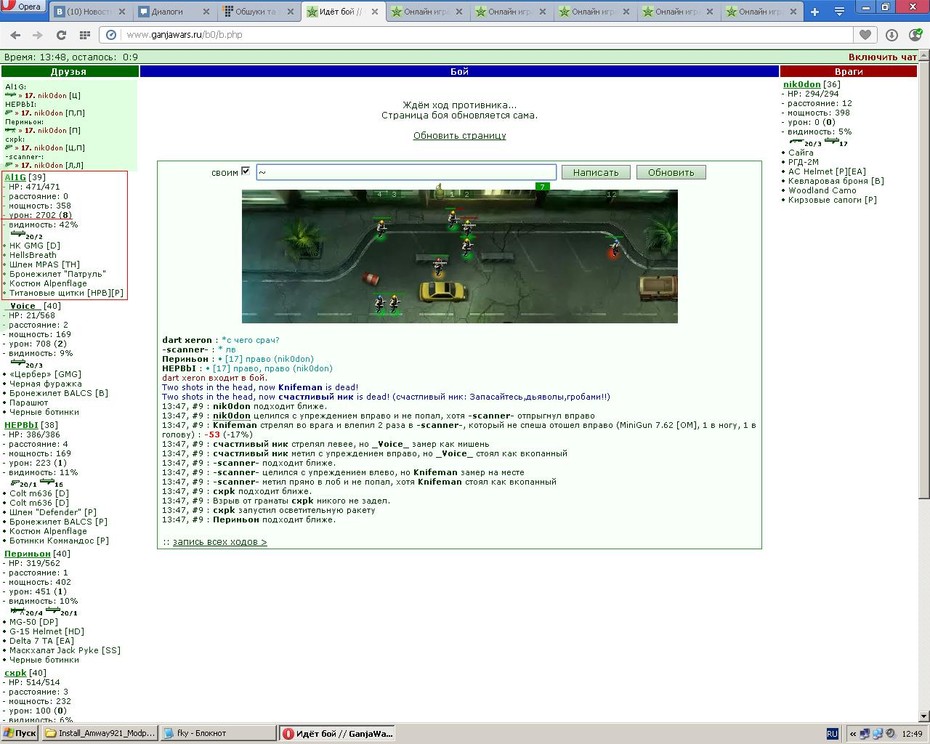Image resolution: width=930 pixels, height=744 pixels.
Task: Open a new tab with the plus icon
Action: (814, 12)
